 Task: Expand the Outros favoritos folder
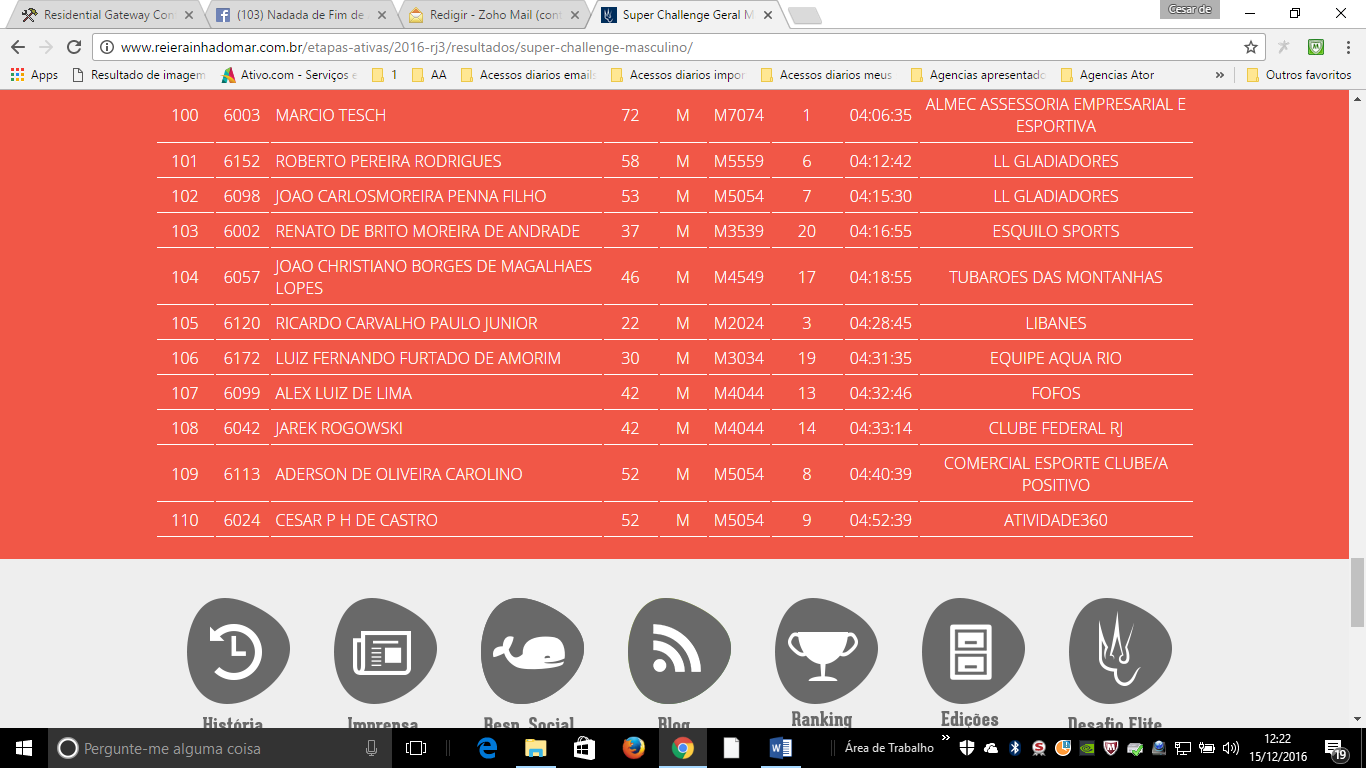click(1298, 75)
